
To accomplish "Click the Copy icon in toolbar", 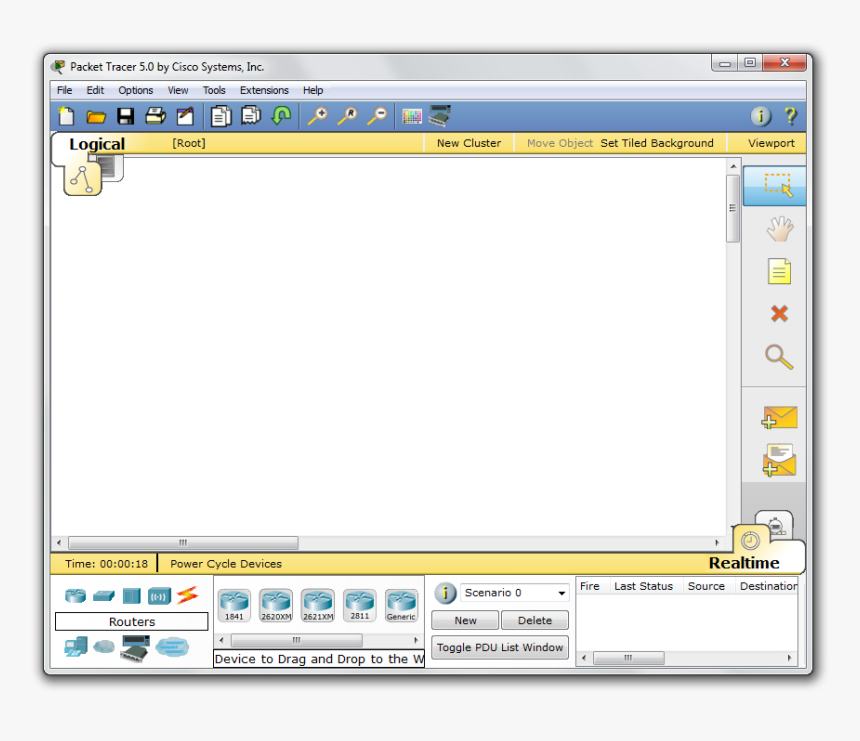I will pos(221,116).
